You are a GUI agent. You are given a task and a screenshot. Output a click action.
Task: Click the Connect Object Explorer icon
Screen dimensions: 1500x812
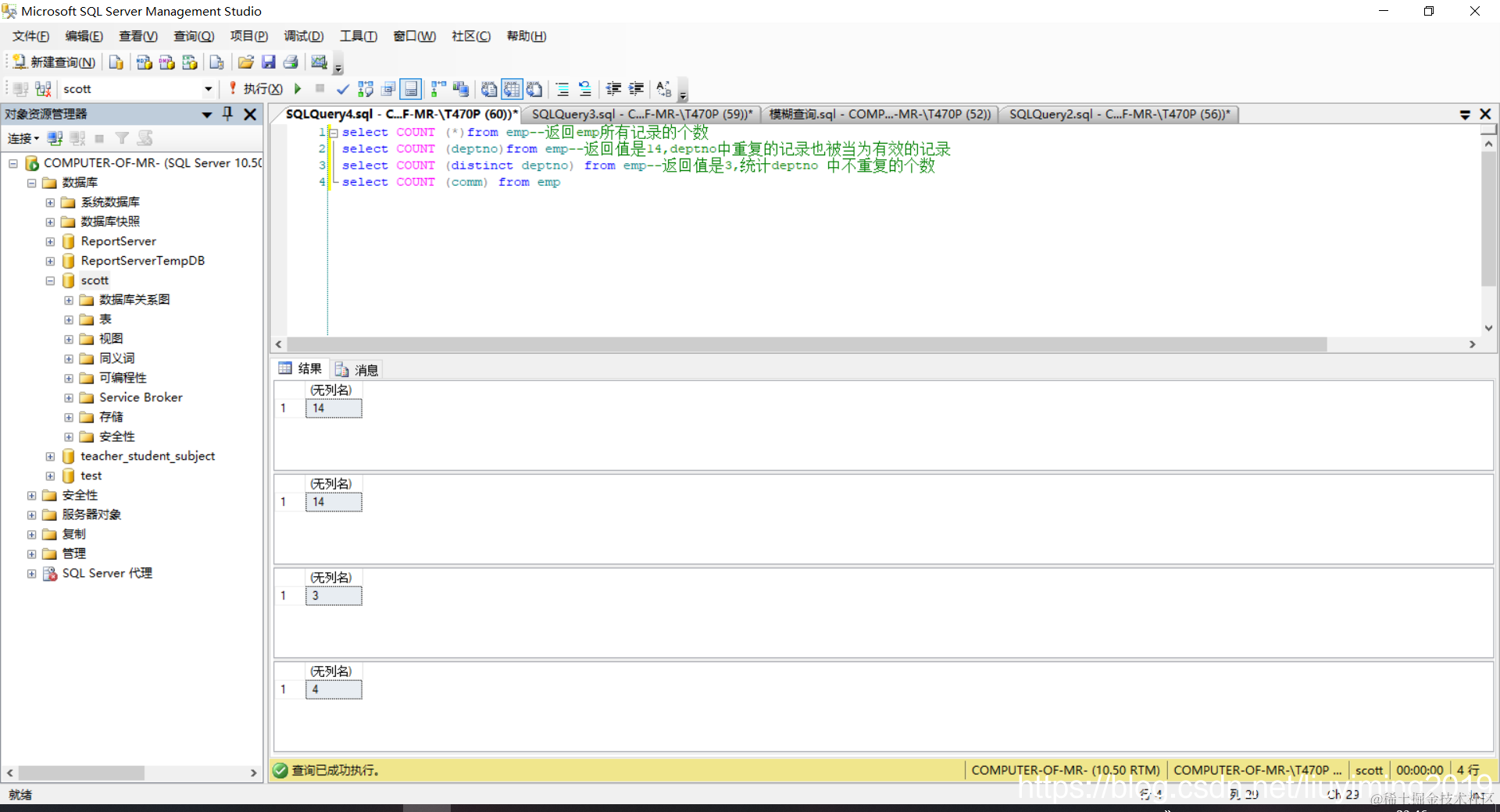55,138
